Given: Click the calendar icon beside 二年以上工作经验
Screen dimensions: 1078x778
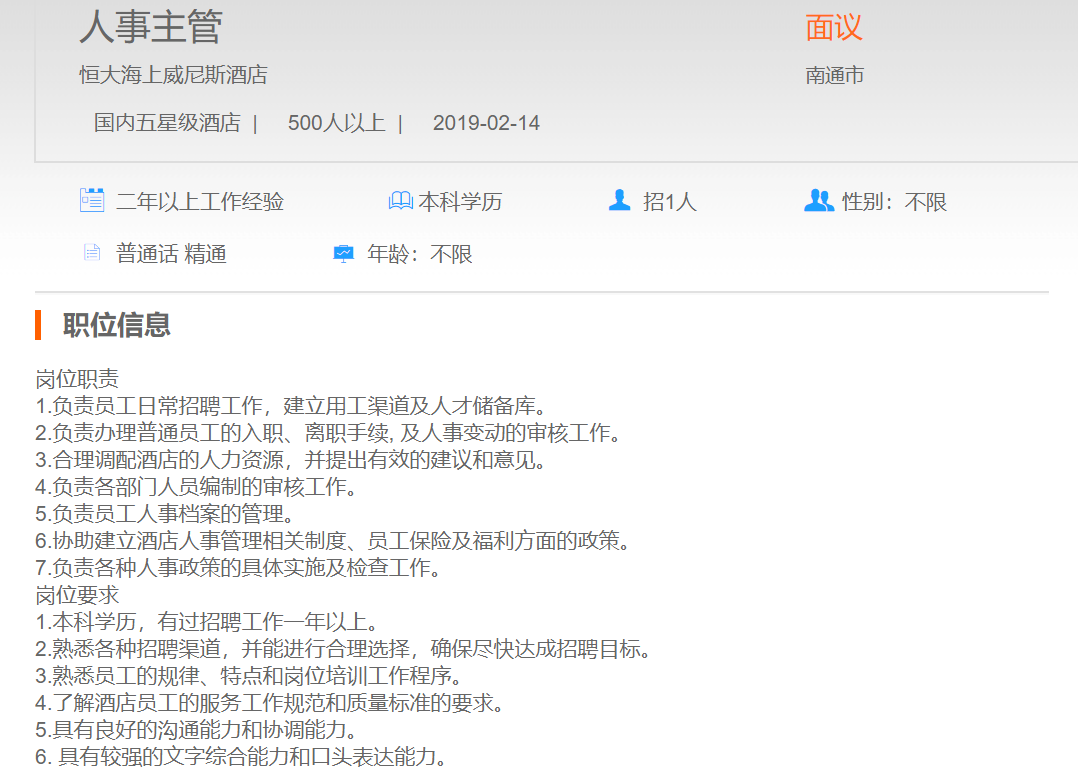Looking at the screenshot, I should pyautogui.click(x=92, y=201).
